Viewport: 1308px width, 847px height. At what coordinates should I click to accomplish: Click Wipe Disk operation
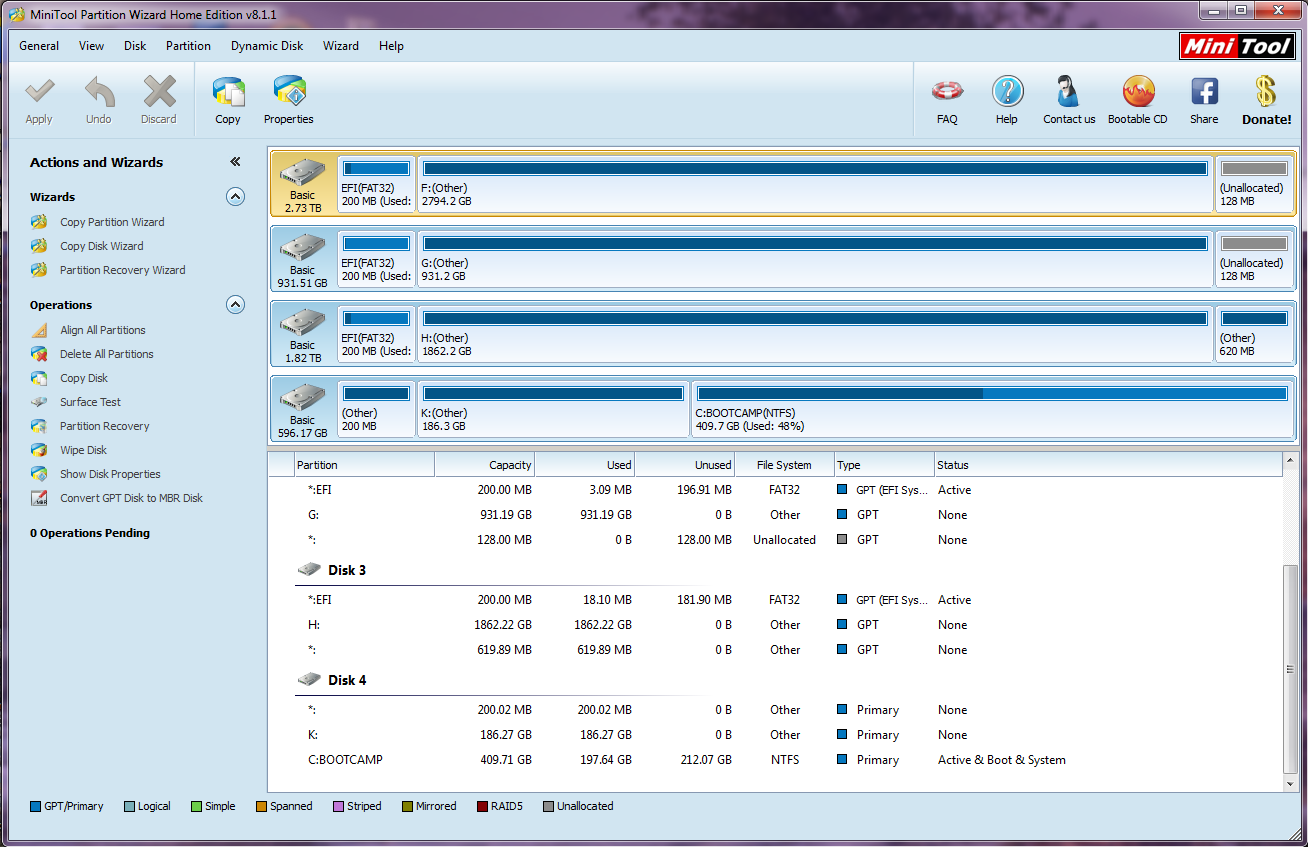pyautogui.click(x=83, y=450)
